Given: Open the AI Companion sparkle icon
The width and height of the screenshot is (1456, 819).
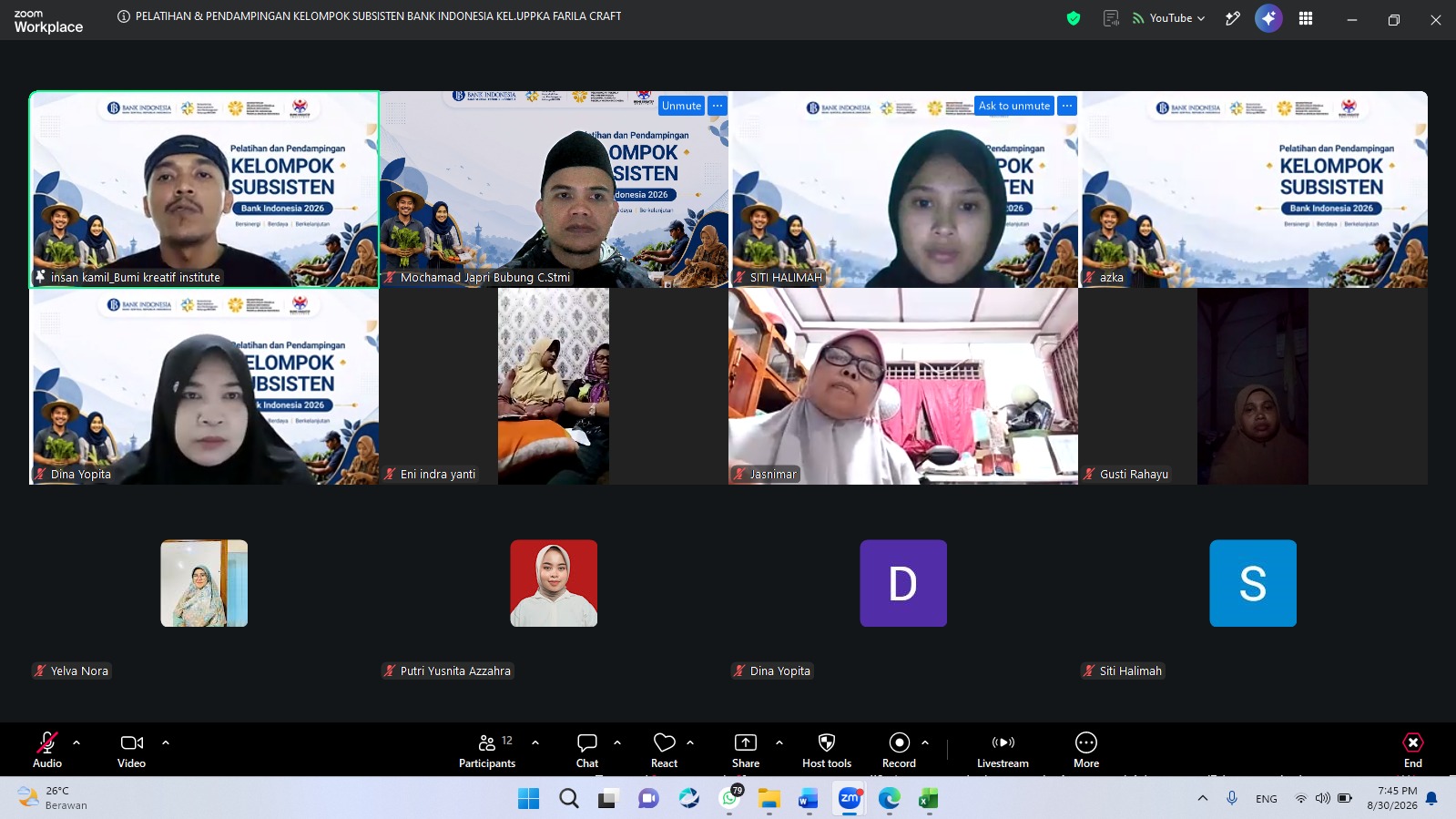Looking at the screenshot, I should tap(1268, 18).
